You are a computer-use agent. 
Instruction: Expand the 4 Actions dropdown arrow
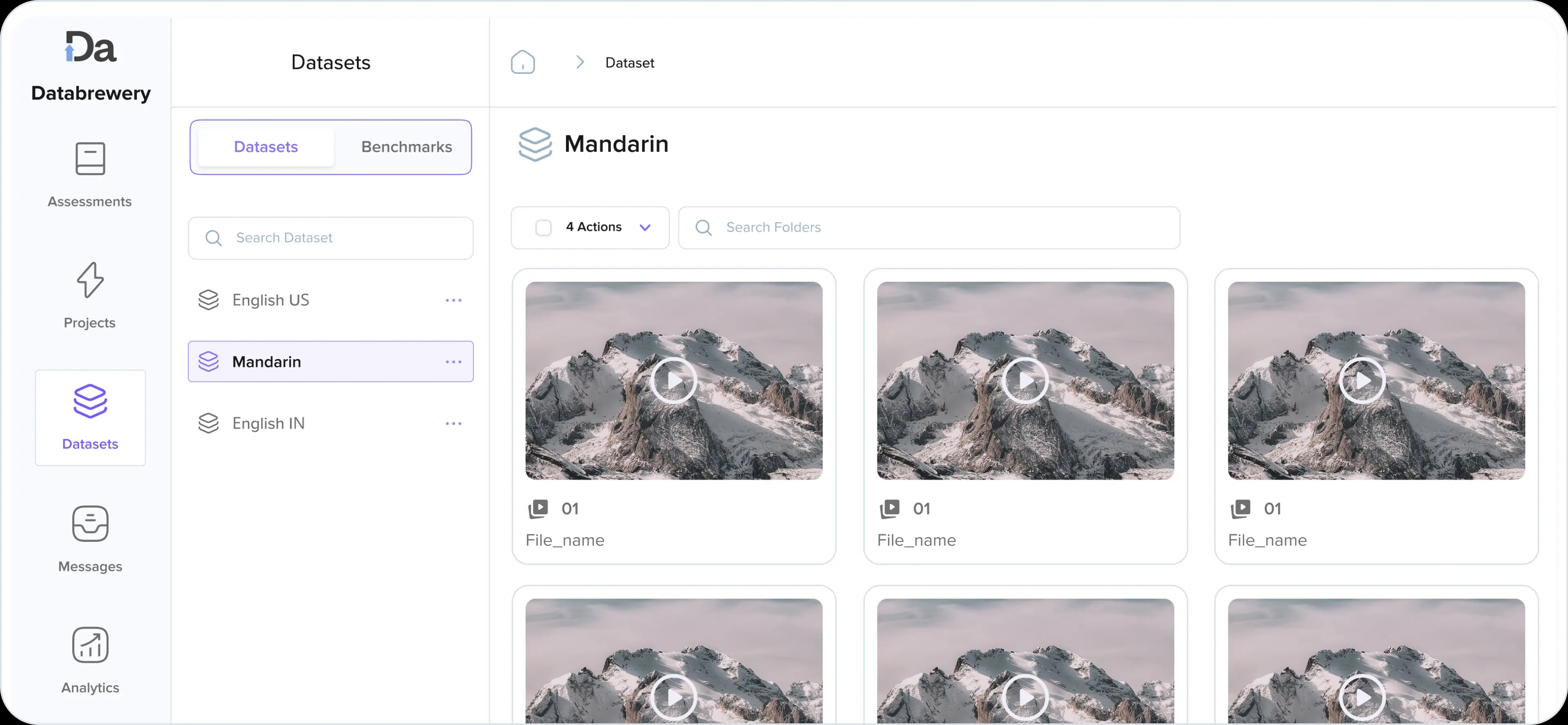pos(645,228)
